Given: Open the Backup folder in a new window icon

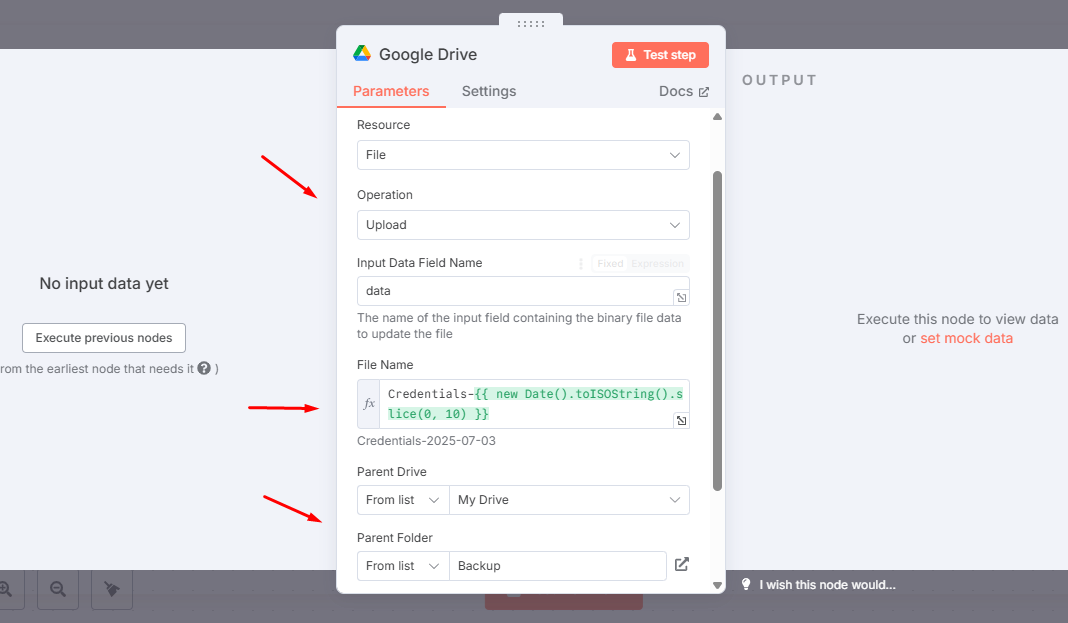Looking at the screenshot, I should 682,564.
